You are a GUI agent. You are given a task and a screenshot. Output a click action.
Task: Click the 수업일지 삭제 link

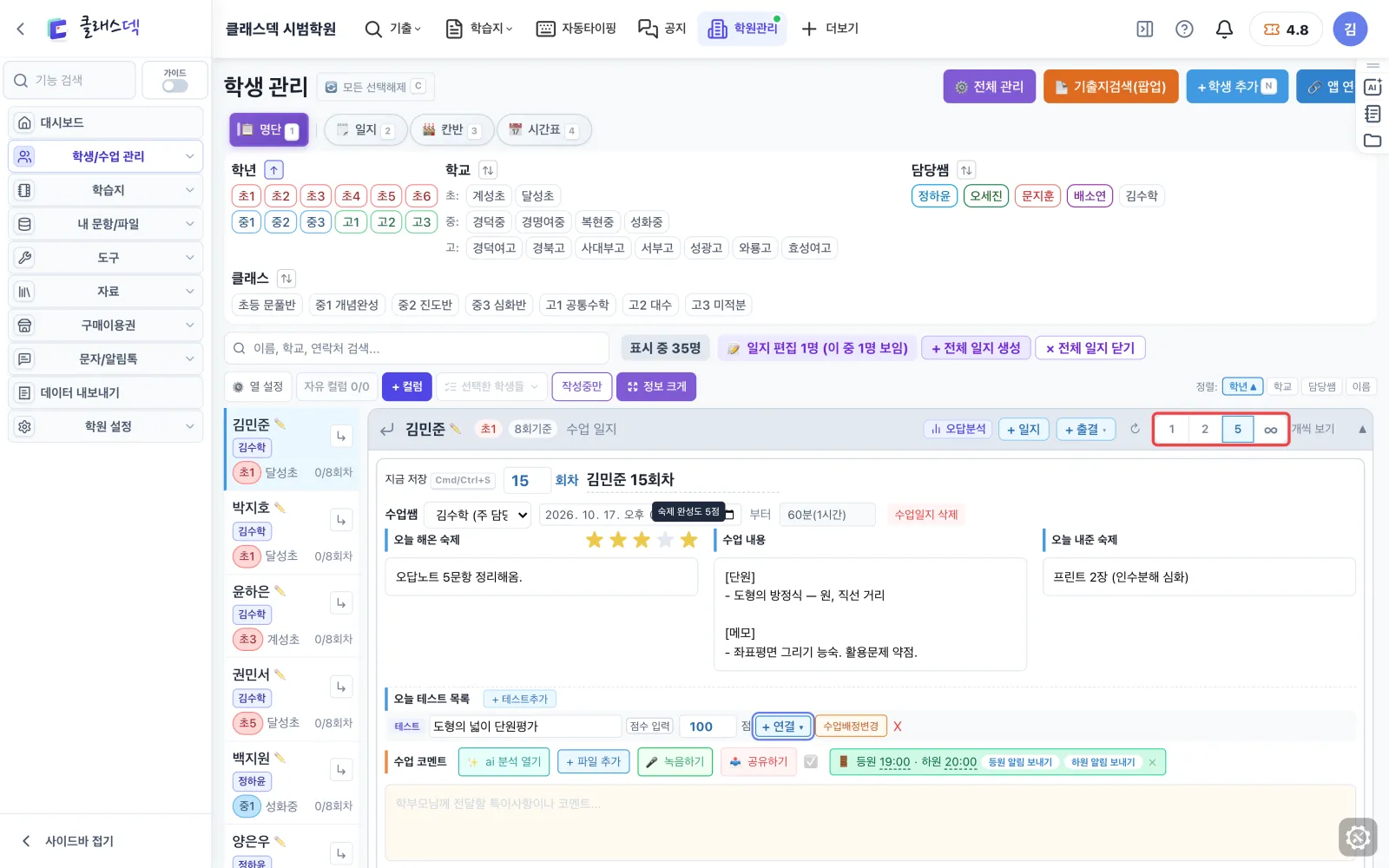click(x=926, y=515)
